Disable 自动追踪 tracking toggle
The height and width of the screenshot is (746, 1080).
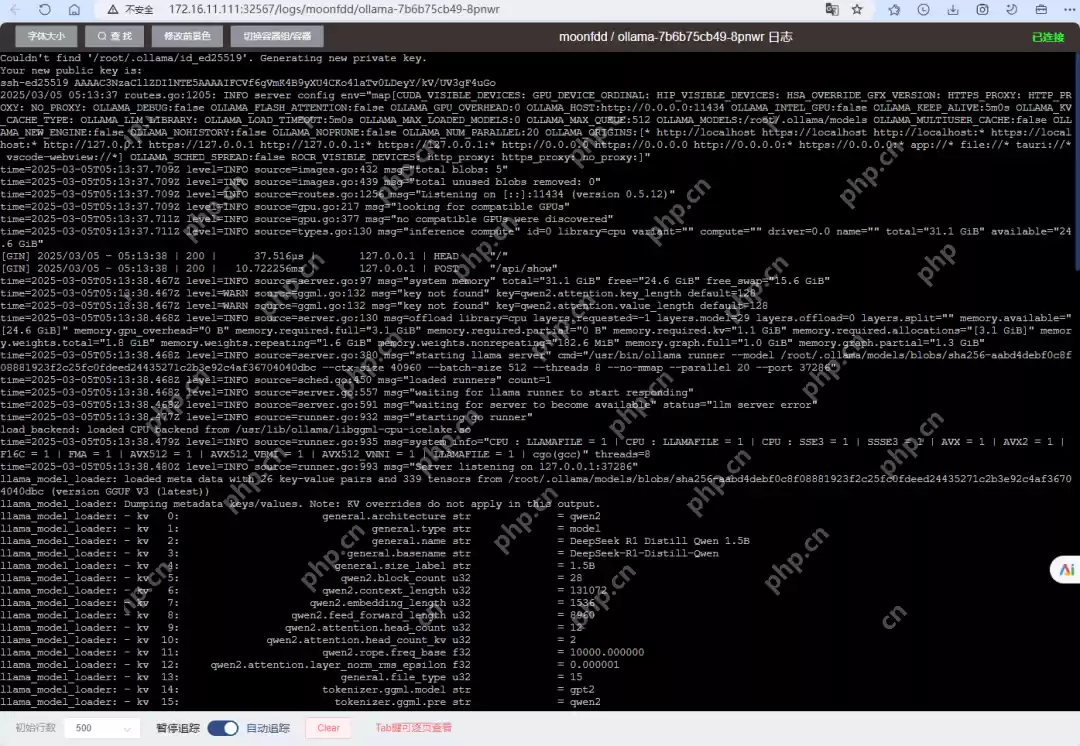click(x=222, y=728)
